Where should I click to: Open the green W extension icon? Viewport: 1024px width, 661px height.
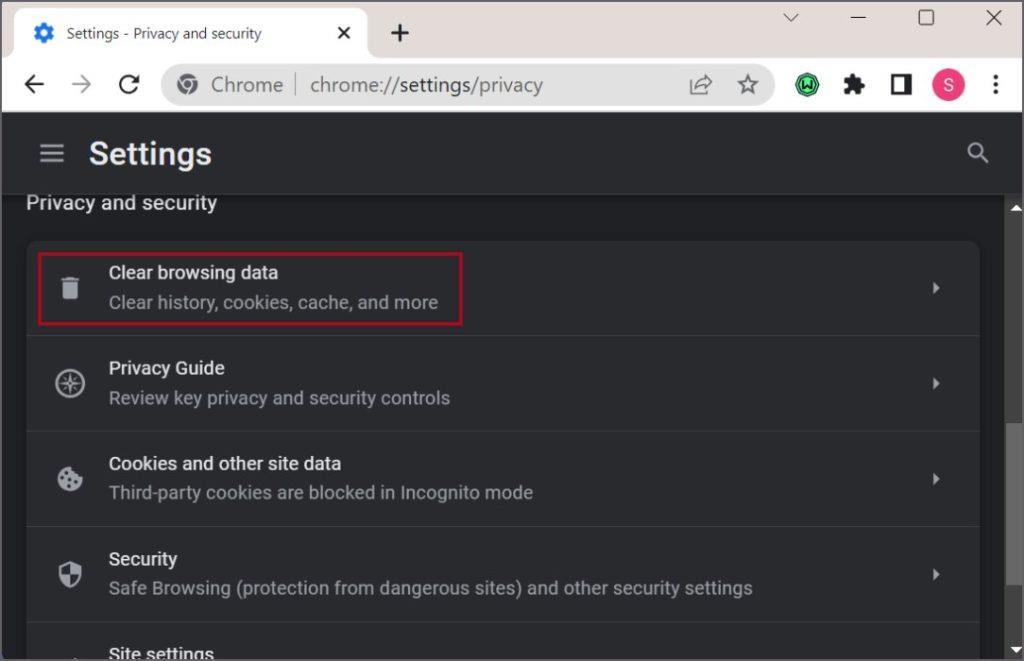[x=807, y=84]
